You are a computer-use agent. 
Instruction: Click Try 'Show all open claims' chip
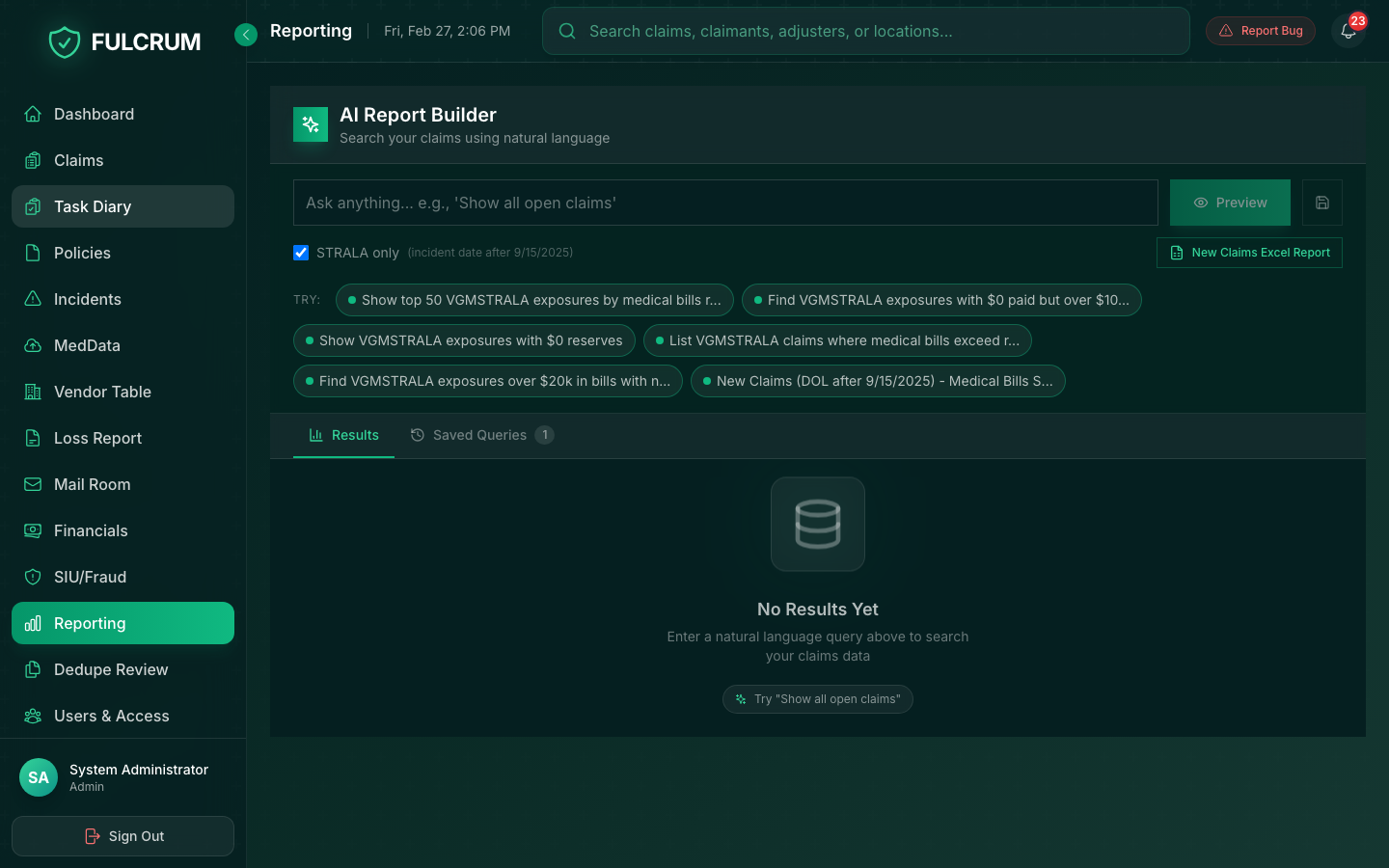tap(818, 699)
